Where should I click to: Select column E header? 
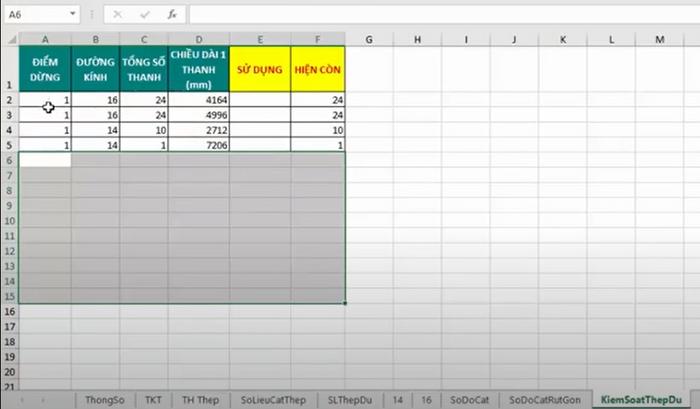pos(260,38)
